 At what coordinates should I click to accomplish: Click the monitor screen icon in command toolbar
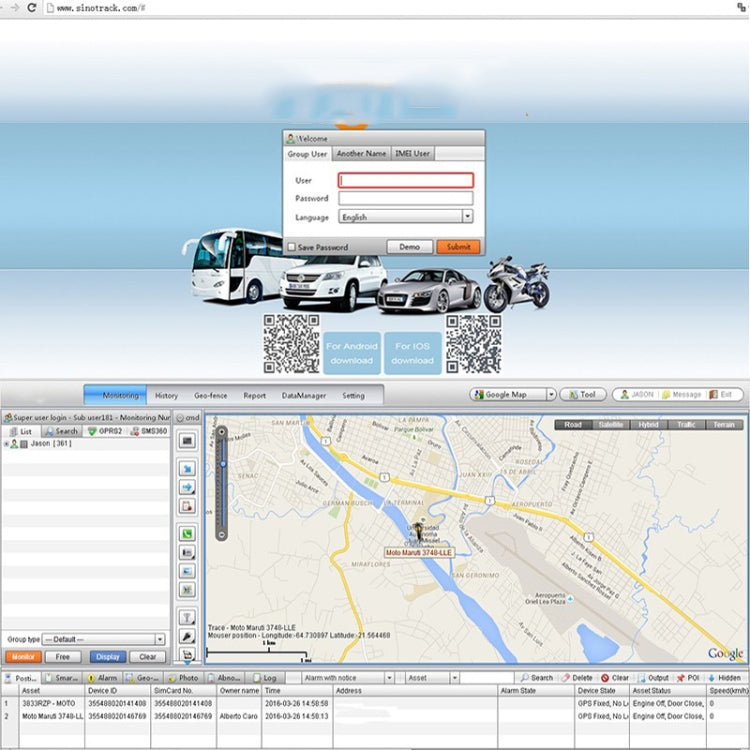[187, 440]
